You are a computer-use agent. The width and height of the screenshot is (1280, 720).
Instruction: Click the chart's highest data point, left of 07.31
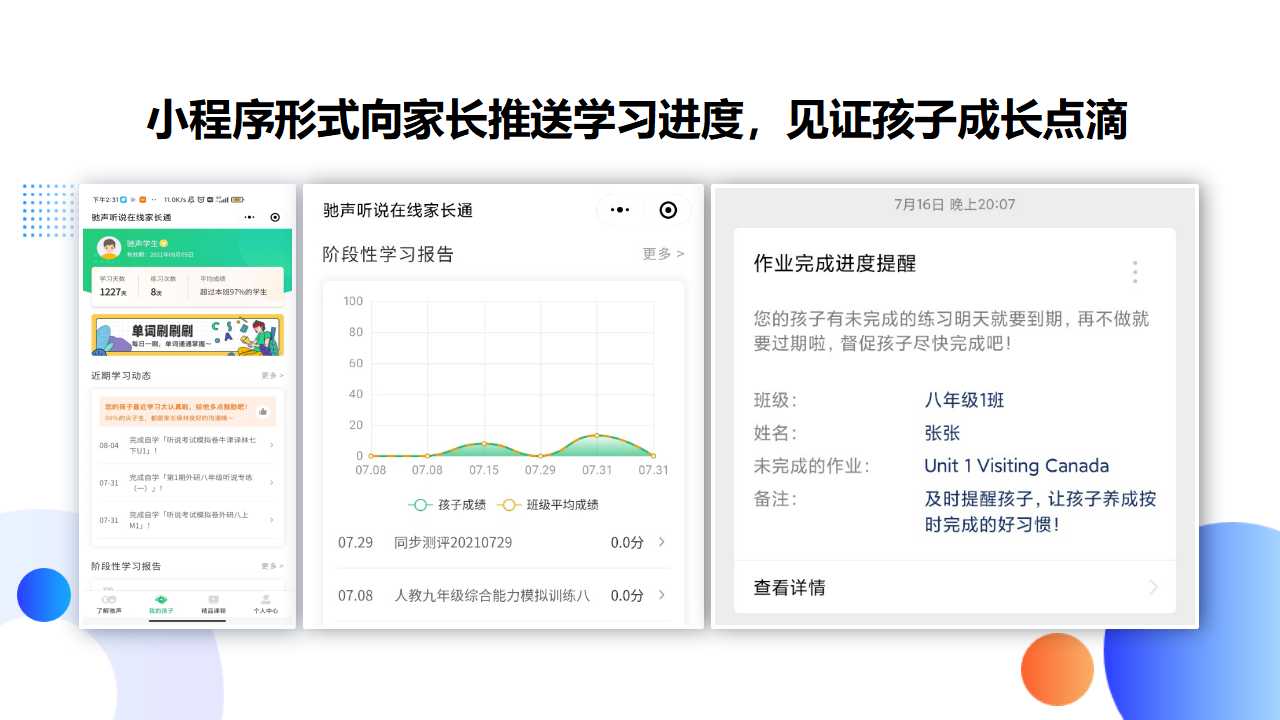tap(597, 435)
